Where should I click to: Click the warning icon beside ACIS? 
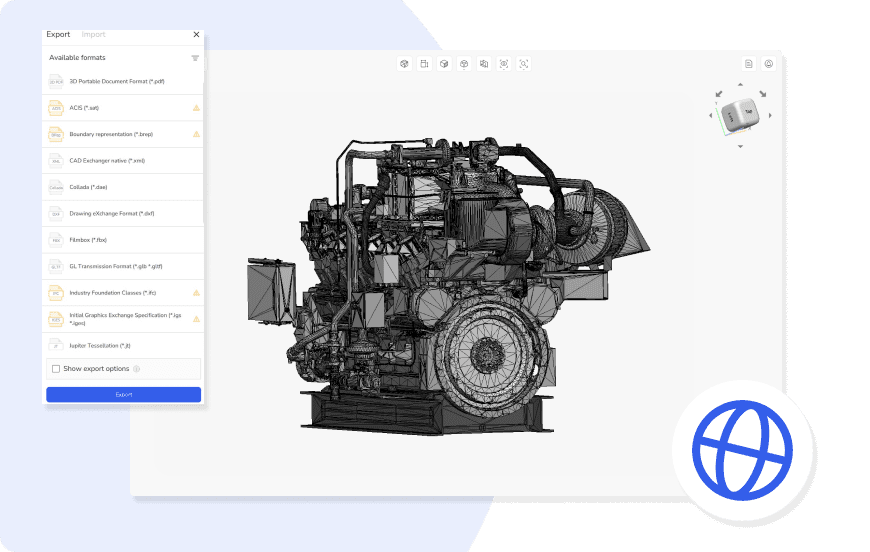pyautogui.click(x=196, y=108)
